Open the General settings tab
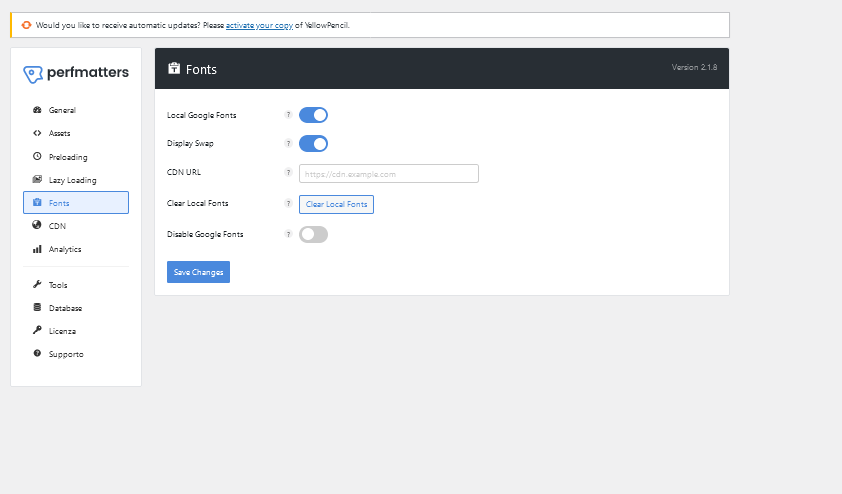Viewport: 842px width, 494px height. tap(76, 110)
